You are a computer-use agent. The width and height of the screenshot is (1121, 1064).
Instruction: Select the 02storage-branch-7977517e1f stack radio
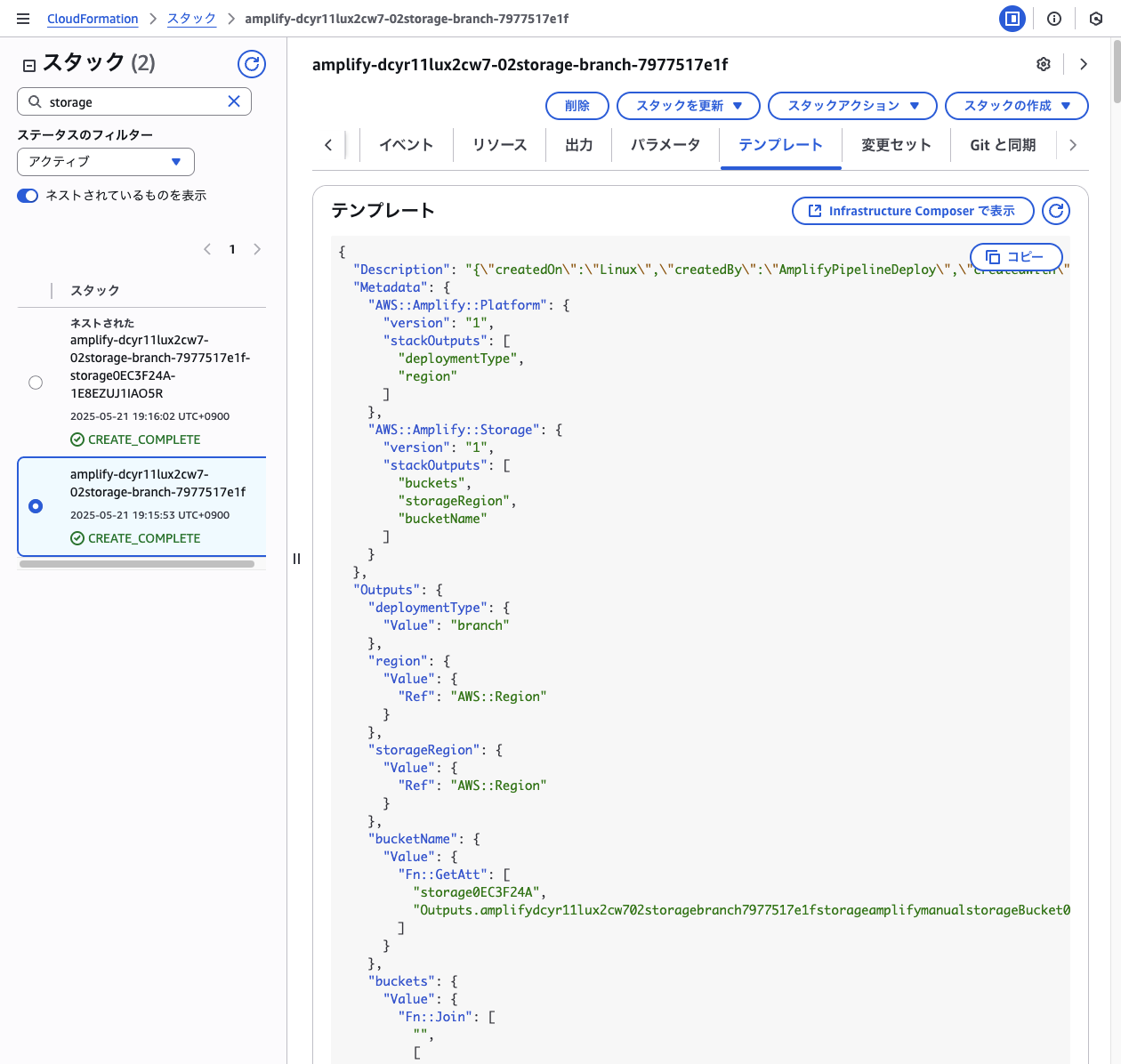point(36,506)
